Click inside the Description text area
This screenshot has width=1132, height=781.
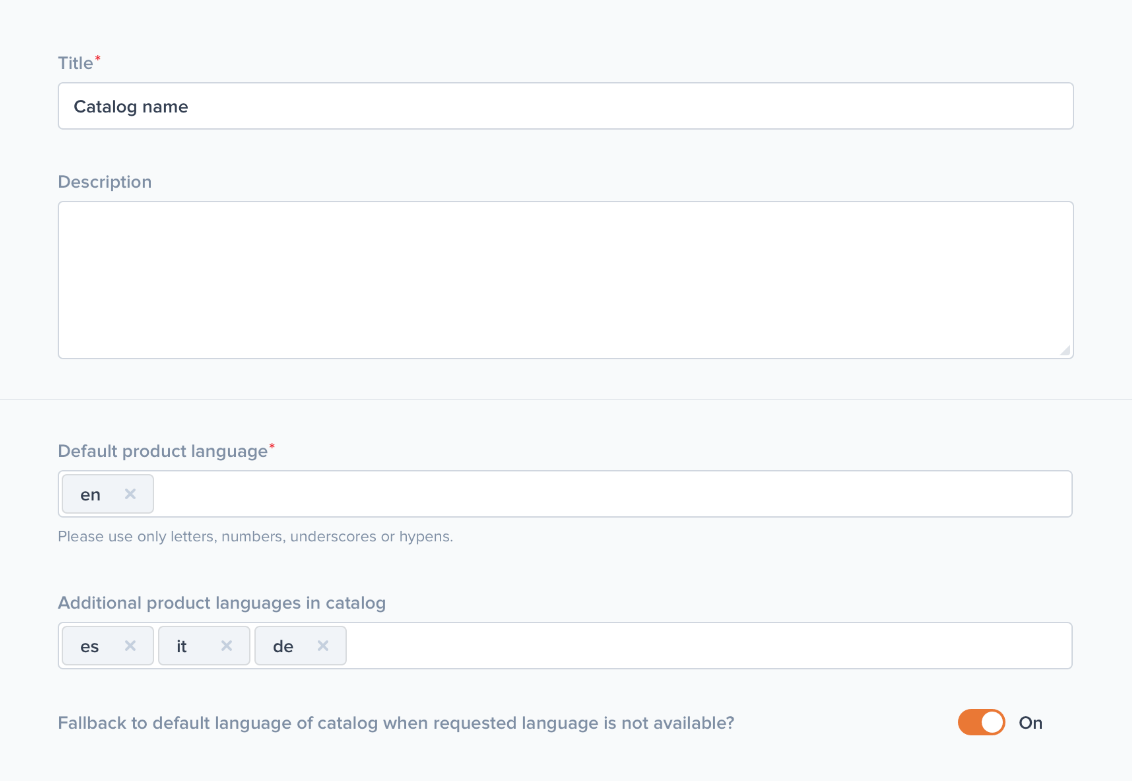tap(565, 280)
